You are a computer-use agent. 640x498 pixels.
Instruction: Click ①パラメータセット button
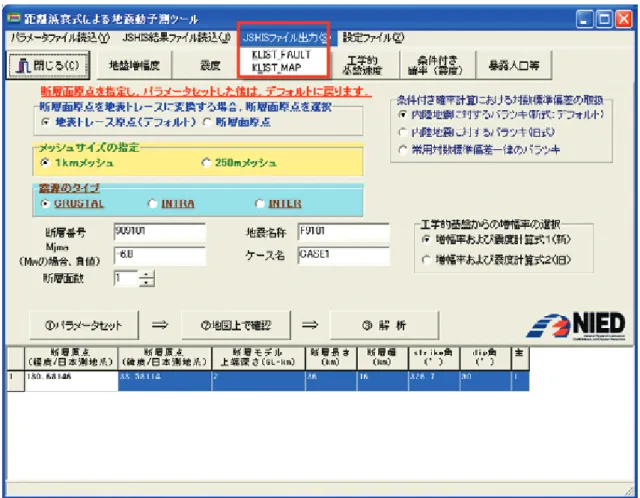(x=84, y=325)
